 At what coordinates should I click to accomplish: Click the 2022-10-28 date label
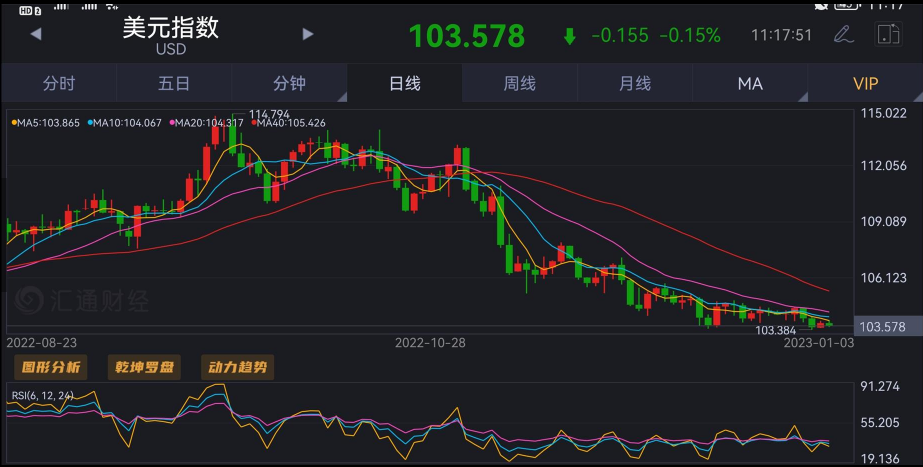point(430,343)
